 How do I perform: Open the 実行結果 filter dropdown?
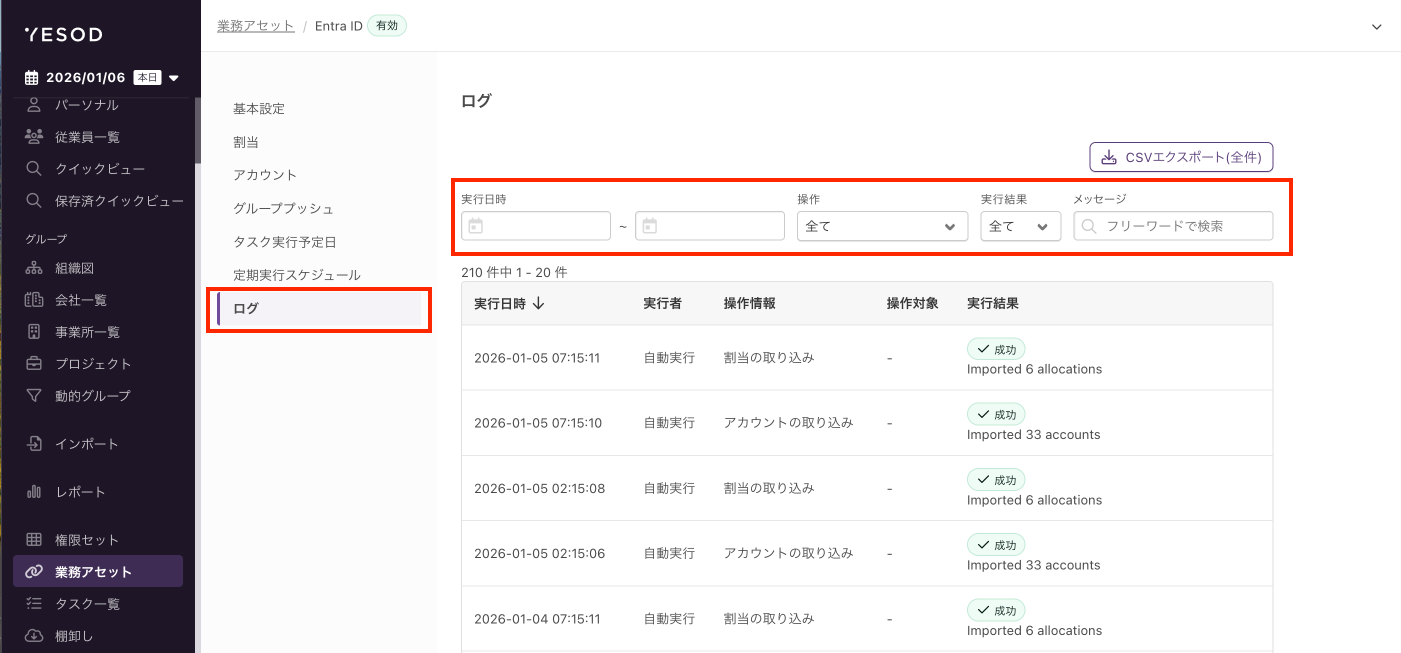[1020, 226]
